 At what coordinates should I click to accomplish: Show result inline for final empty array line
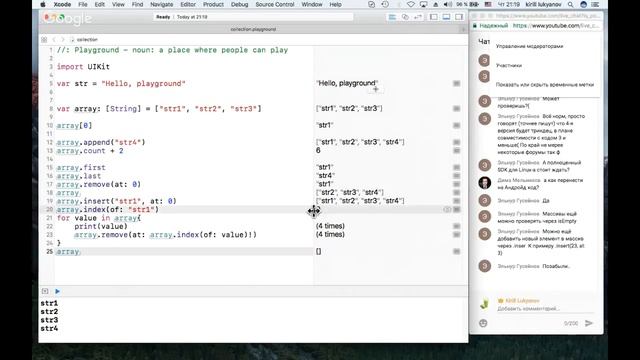tap(456, 251)
